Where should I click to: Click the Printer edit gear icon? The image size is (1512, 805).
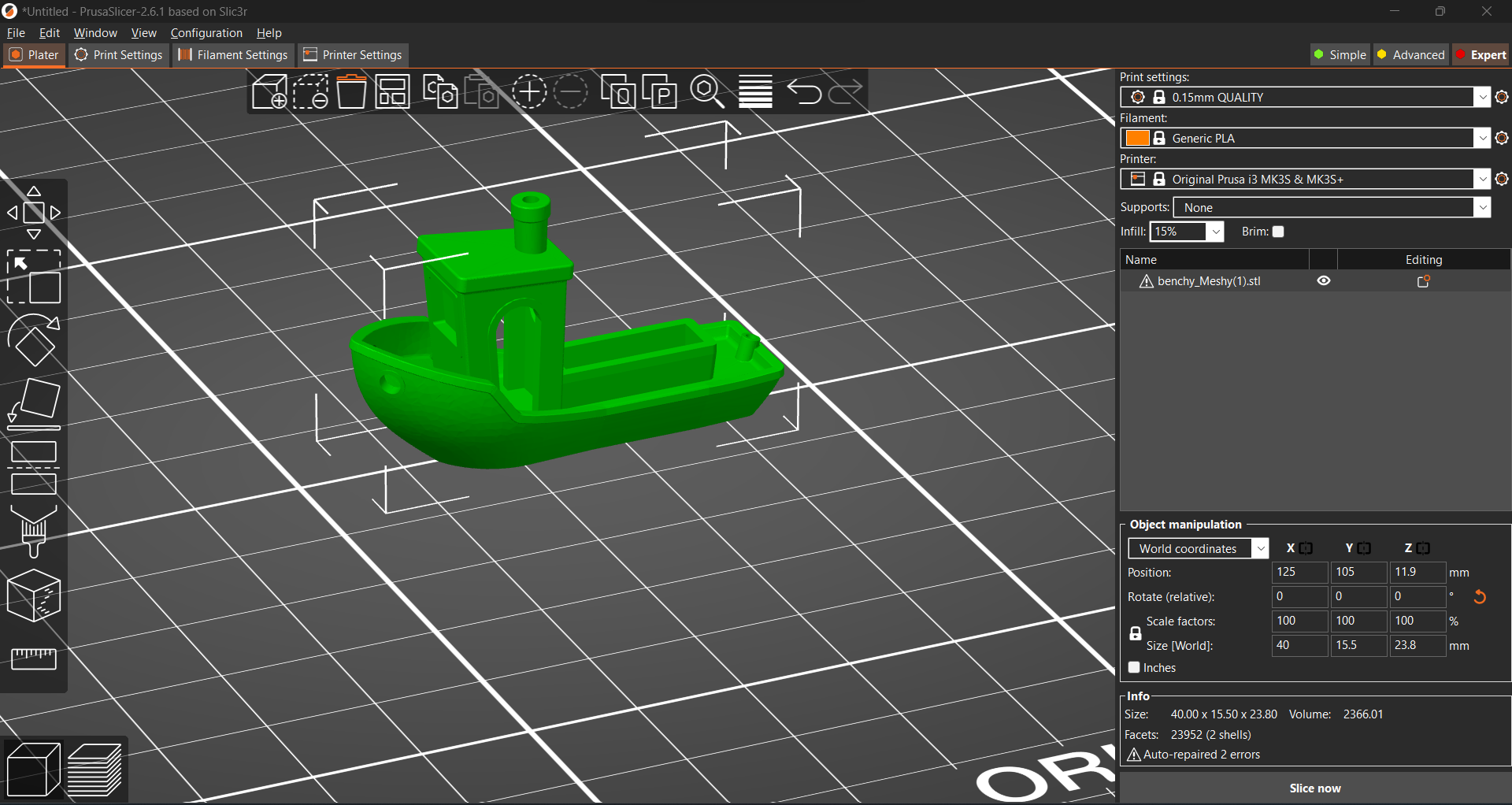point(1502,179)
